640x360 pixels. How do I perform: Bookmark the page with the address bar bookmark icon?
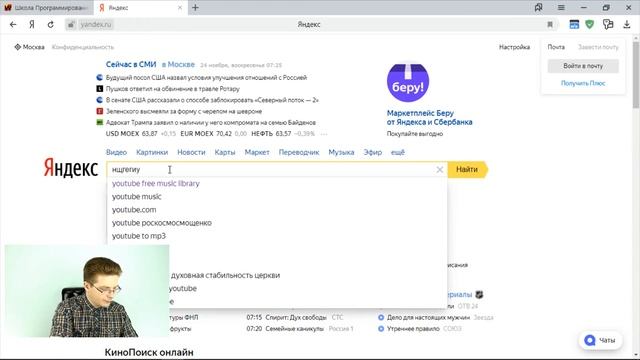tap(550, 24)
